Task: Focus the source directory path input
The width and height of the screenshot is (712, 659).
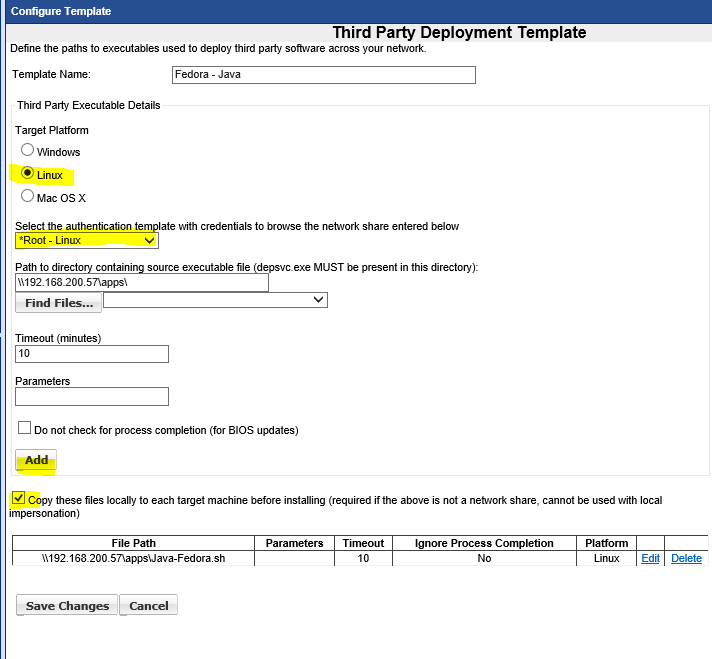Action: pos(142,283)
